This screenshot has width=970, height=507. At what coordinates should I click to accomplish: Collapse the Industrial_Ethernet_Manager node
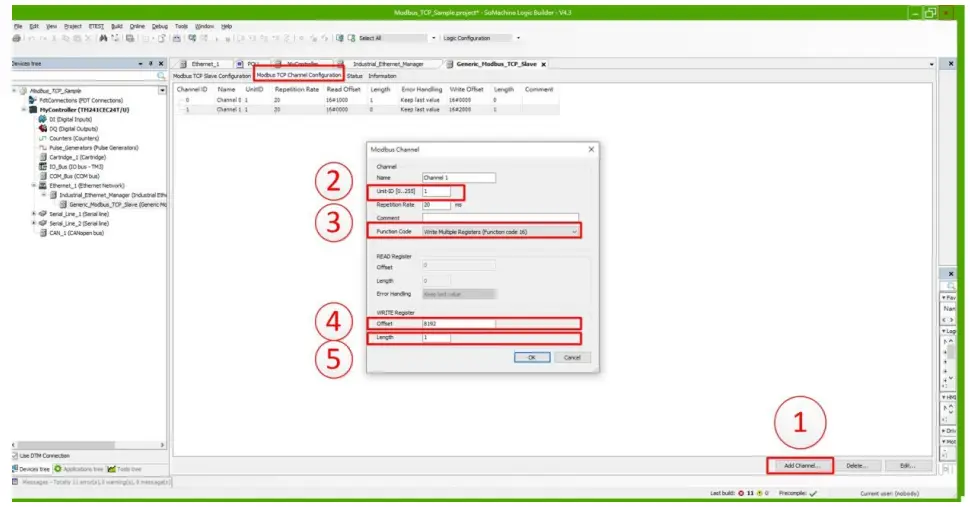[44, 195]
